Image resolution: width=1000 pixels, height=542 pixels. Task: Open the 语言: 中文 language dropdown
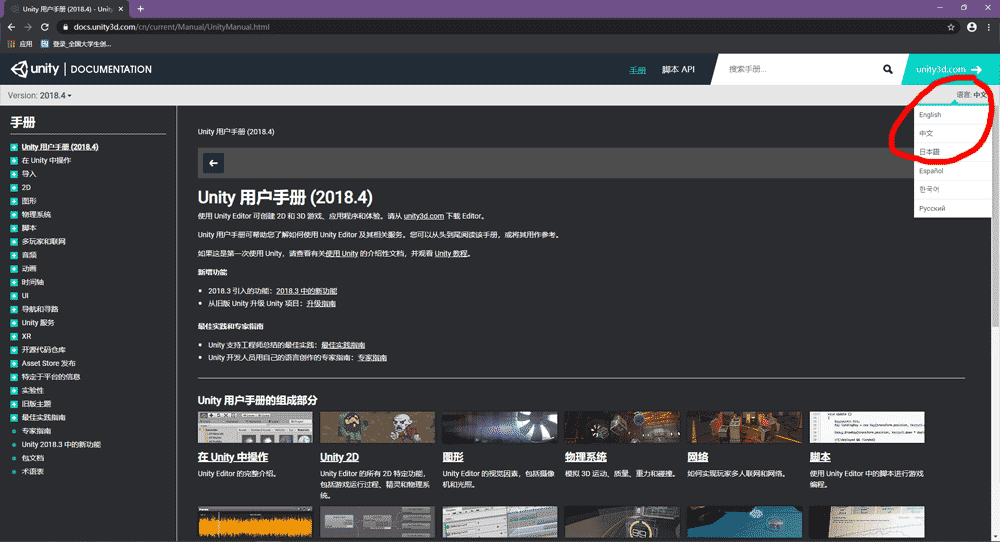(x=971, y=95)
